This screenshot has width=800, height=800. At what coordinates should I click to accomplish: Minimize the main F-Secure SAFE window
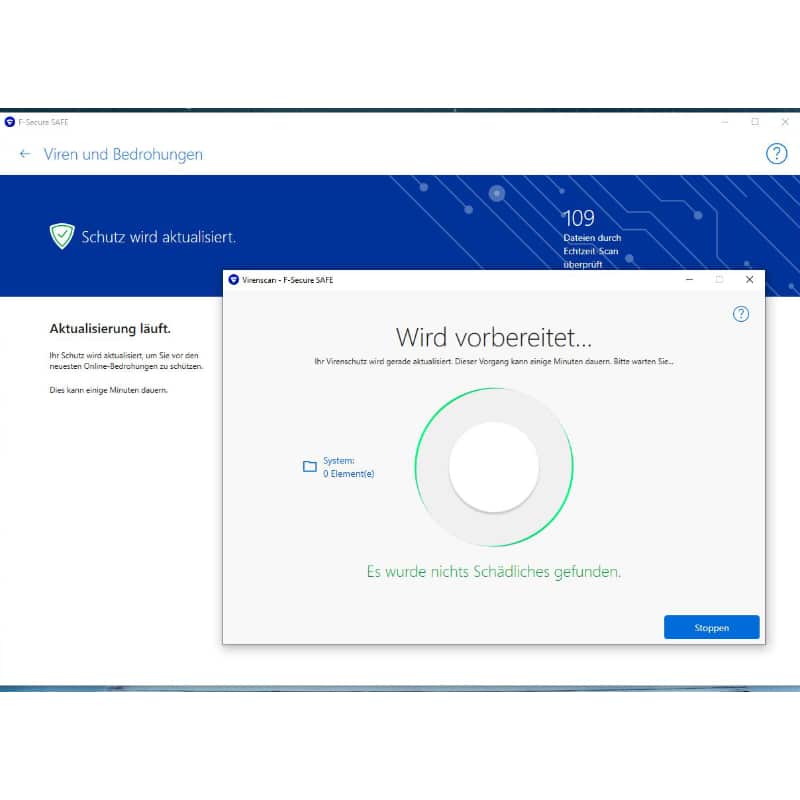(724, 122)
